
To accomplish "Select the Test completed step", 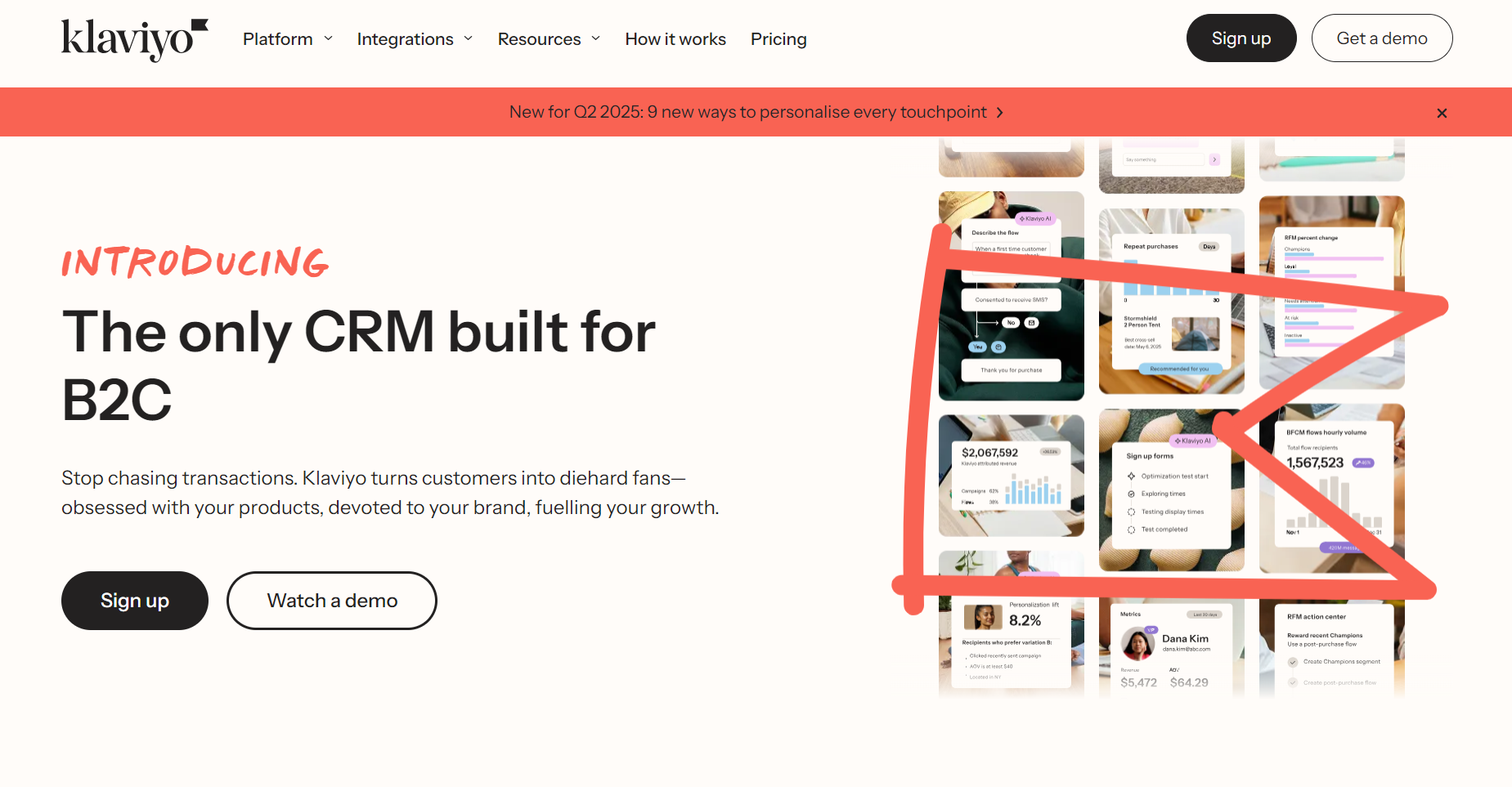I will coord(1158,530).
